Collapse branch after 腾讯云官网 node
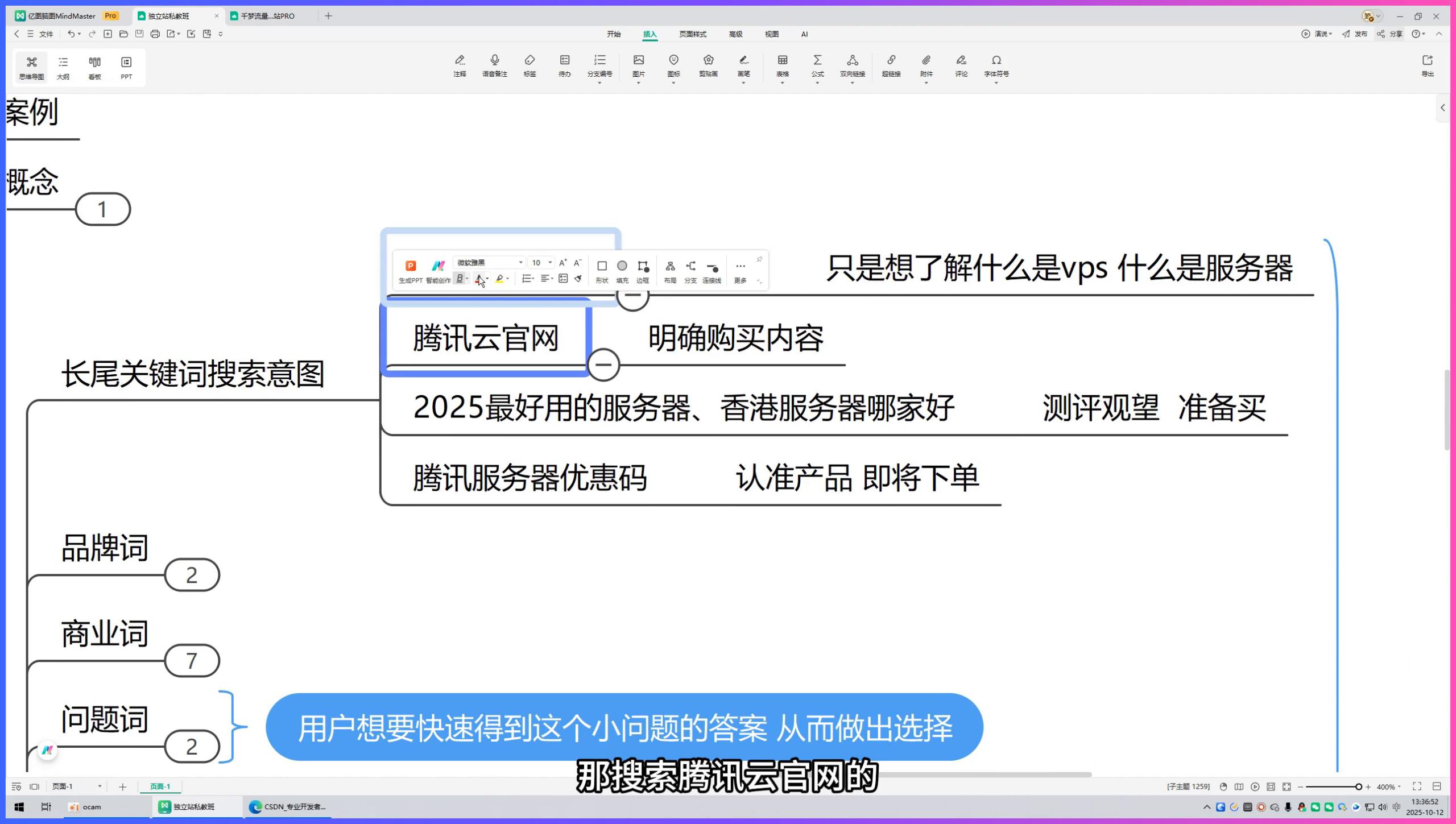Screen dimensions: 1456x824 (603, 365)
